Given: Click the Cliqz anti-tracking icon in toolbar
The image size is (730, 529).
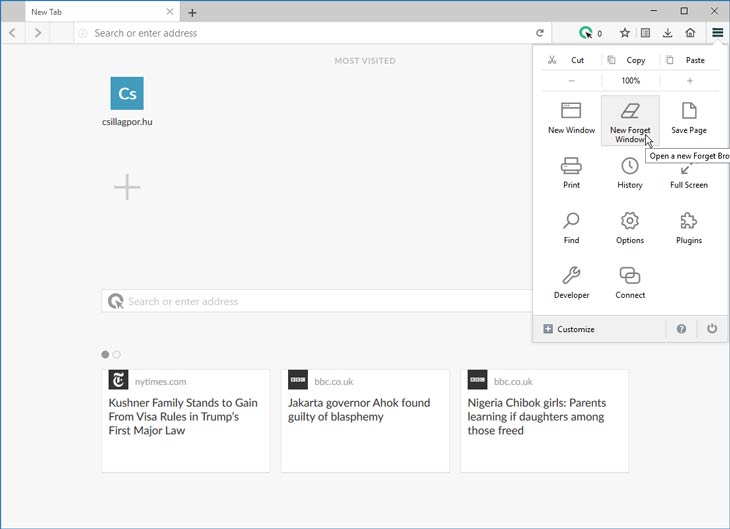Looking at the screenshot, I should [x=585, y=33].
